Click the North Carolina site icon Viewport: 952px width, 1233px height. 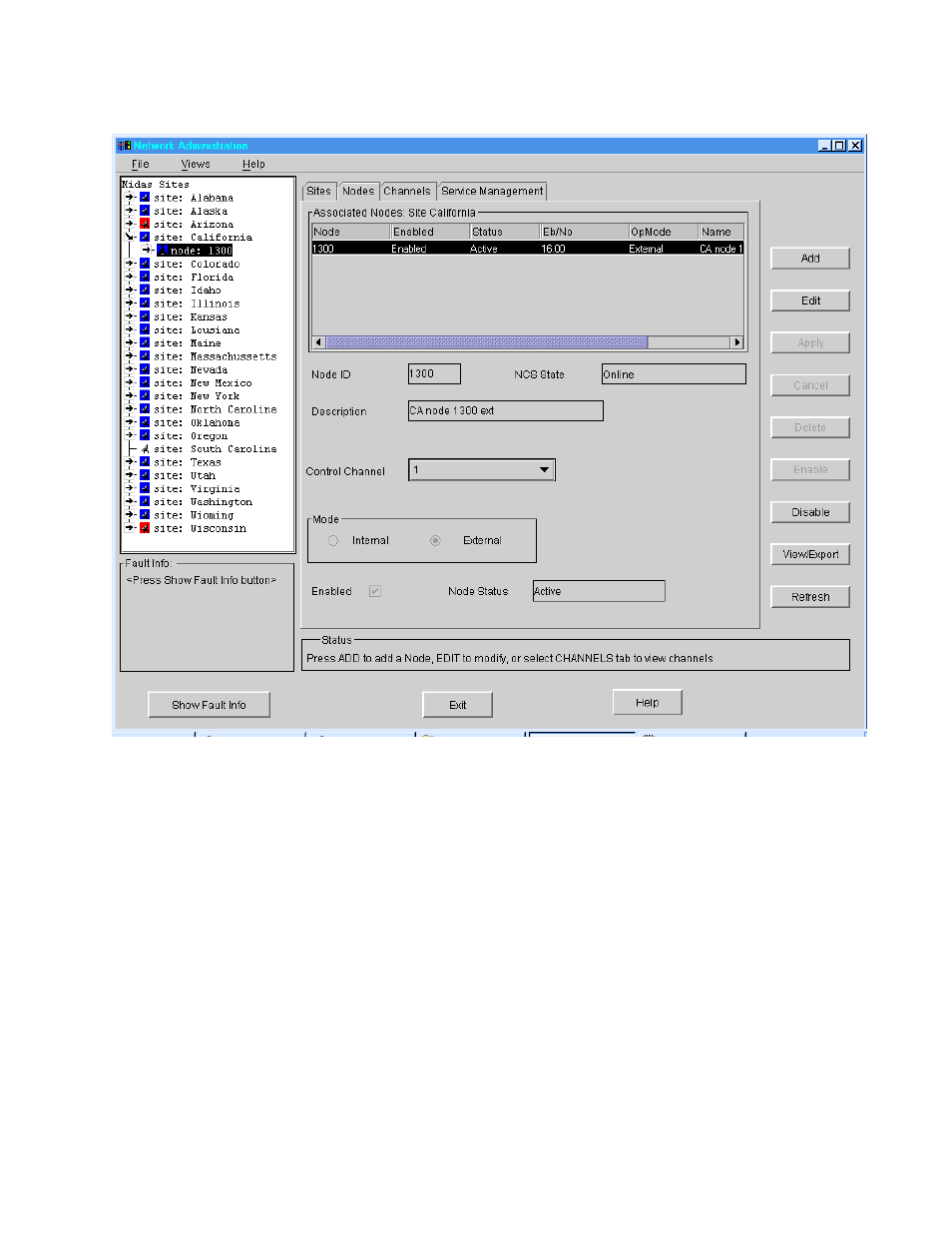click(x=145, y=409)
